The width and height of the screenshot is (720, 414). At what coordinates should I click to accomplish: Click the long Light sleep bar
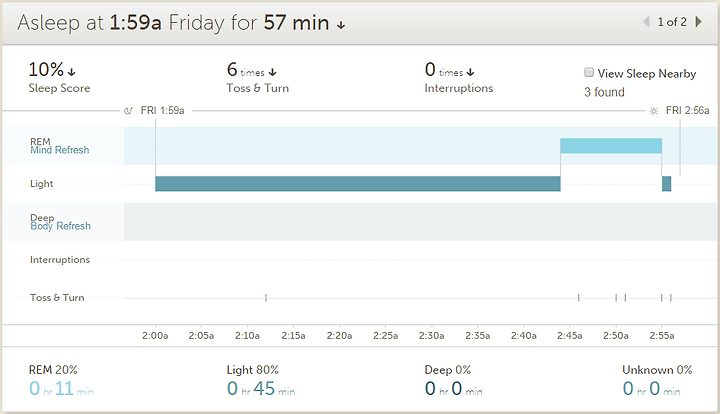357,184
